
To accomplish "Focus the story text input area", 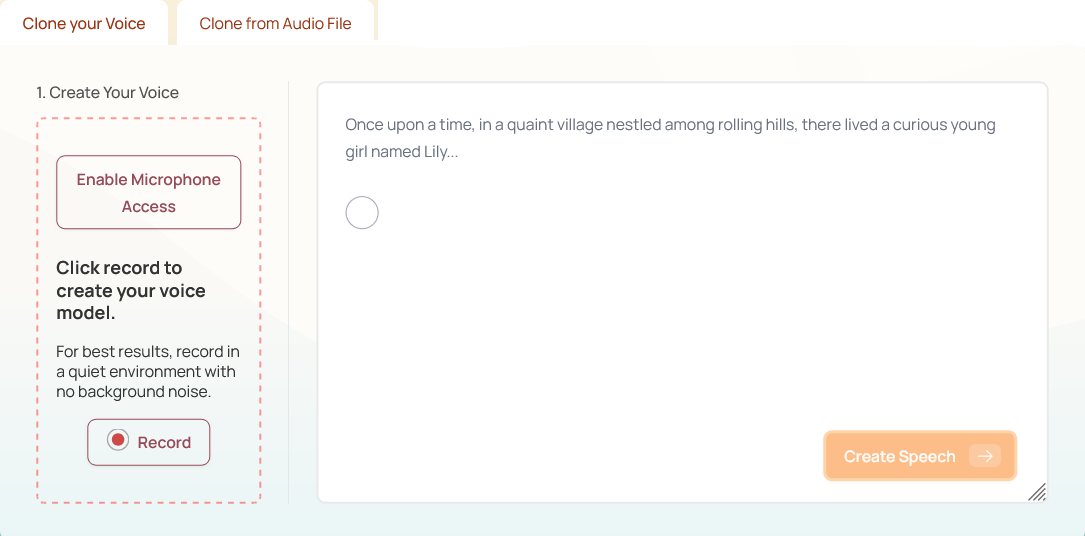I will pos(682,293).
